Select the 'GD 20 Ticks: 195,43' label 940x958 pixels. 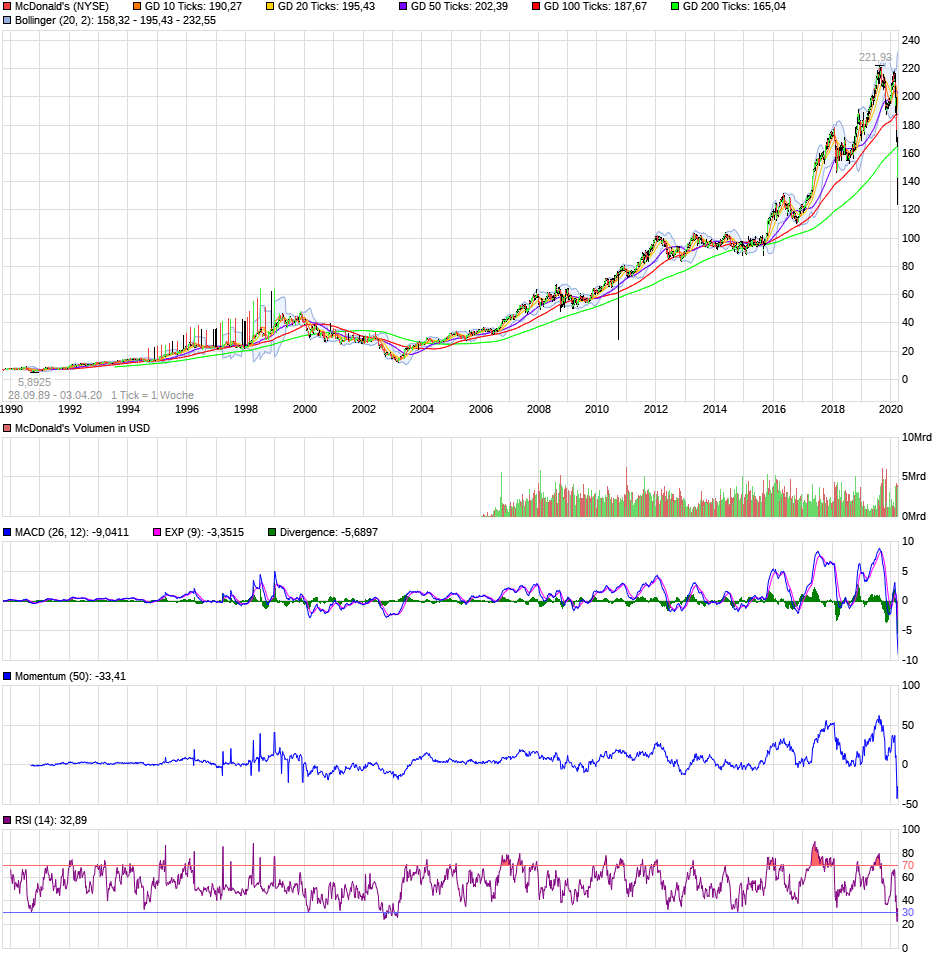[326, 7]
